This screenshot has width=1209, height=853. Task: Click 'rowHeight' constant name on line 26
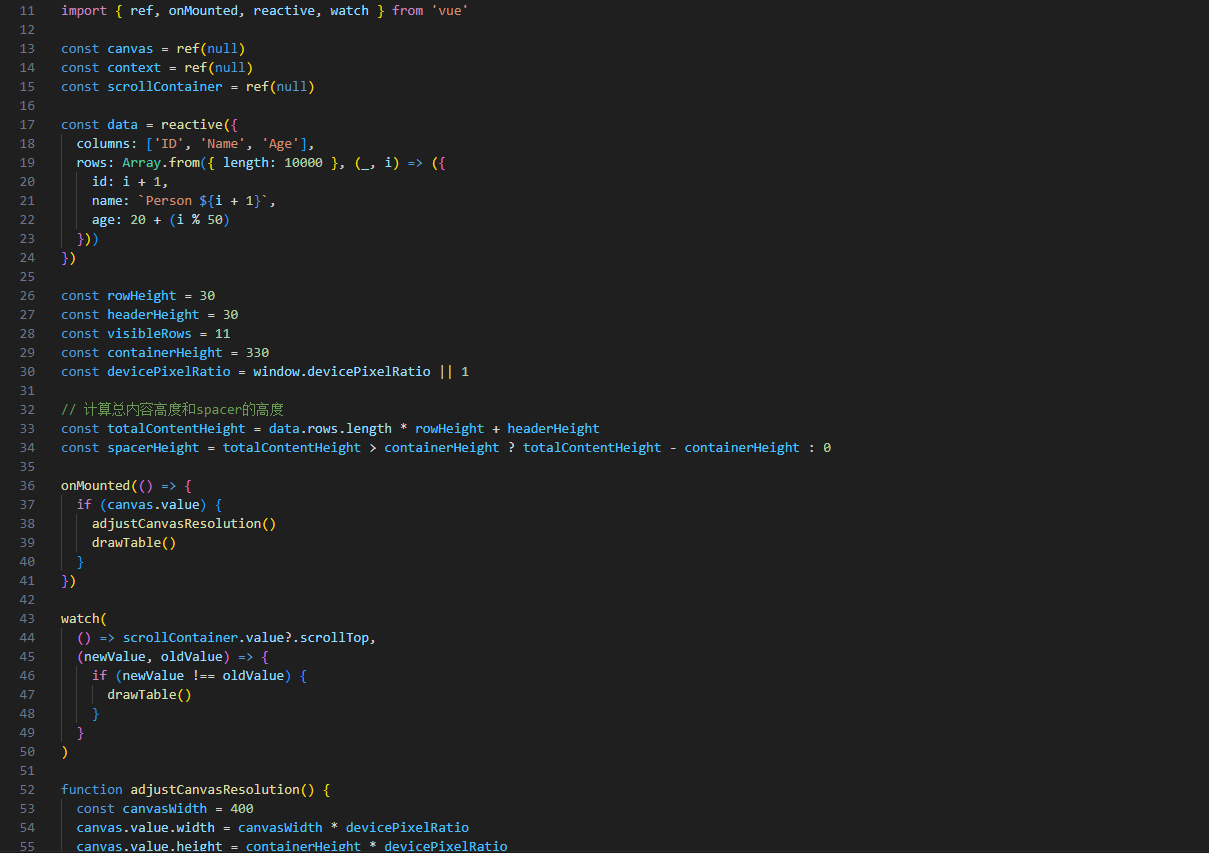click(142, 295)
